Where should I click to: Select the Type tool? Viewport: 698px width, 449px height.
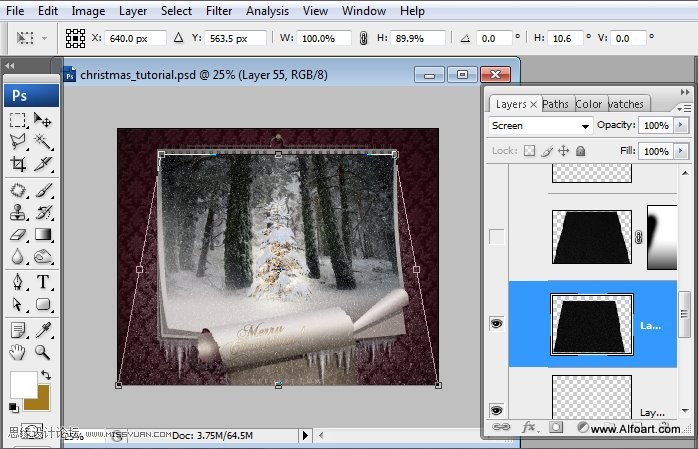pos(43,282)
